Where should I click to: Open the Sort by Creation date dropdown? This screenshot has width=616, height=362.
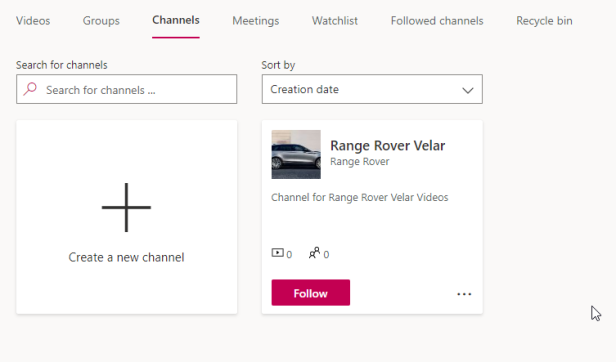(372, 89)
